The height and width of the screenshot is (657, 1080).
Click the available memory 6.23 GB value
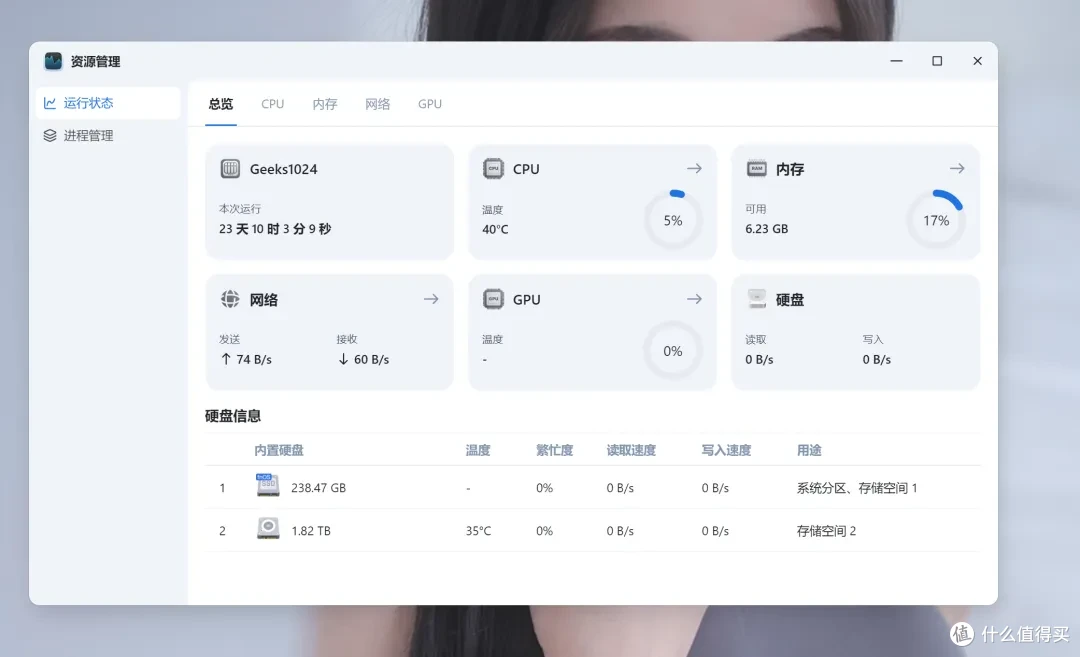[767, 229]
